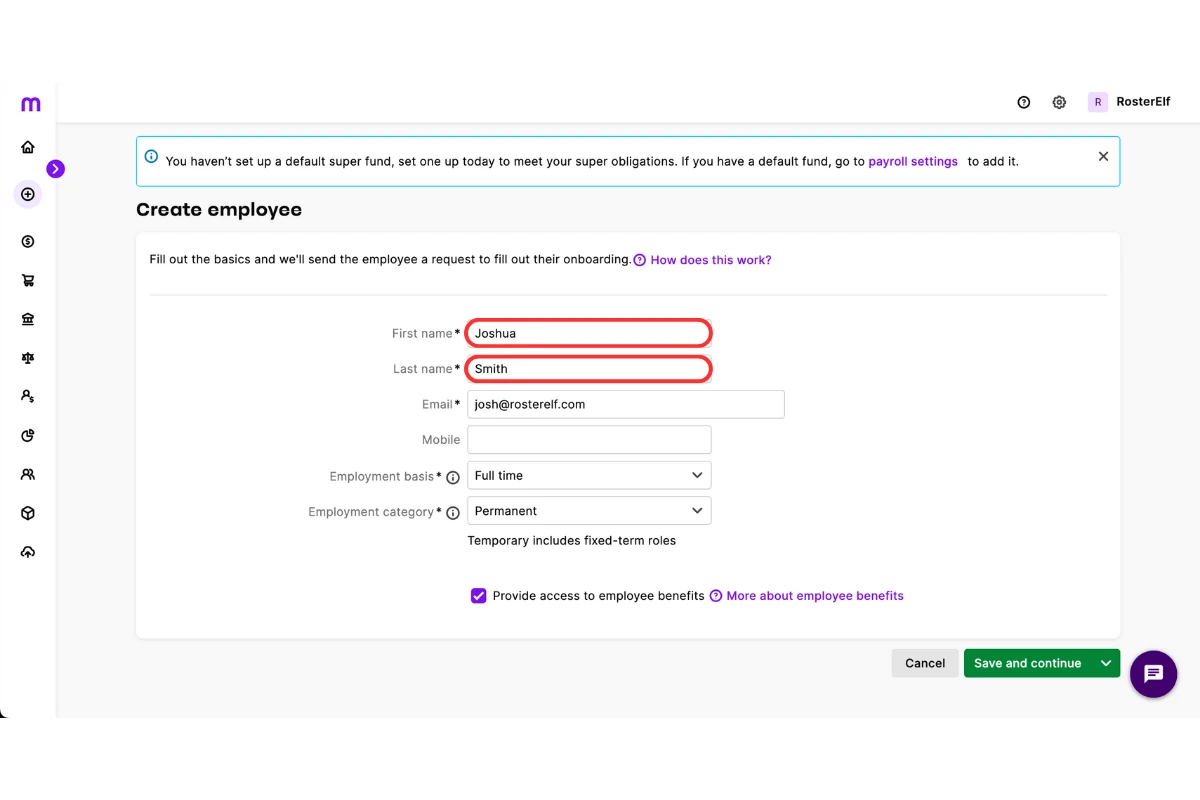Follow the payroll settings link

point(913,161)
